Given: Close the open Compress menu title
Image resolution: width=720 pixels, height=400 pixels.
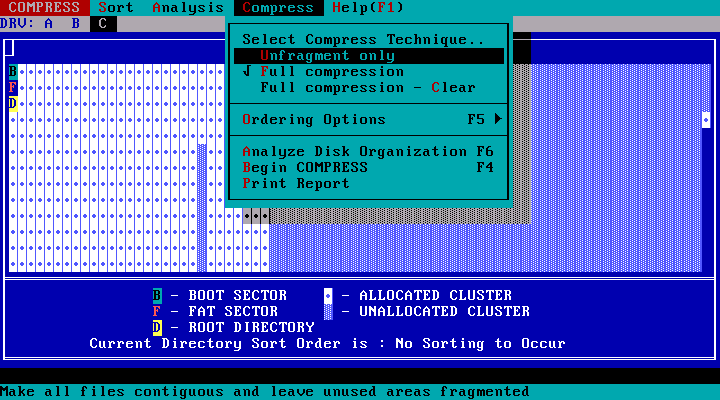Looking at the screenshot, I should point(278,8).
